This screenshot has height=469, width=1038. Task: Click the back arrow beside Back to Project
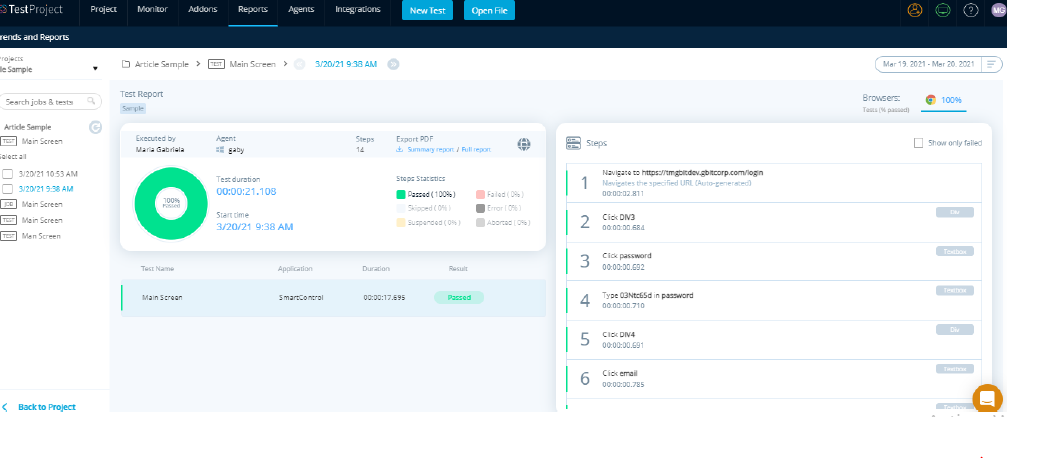[5, 407]
